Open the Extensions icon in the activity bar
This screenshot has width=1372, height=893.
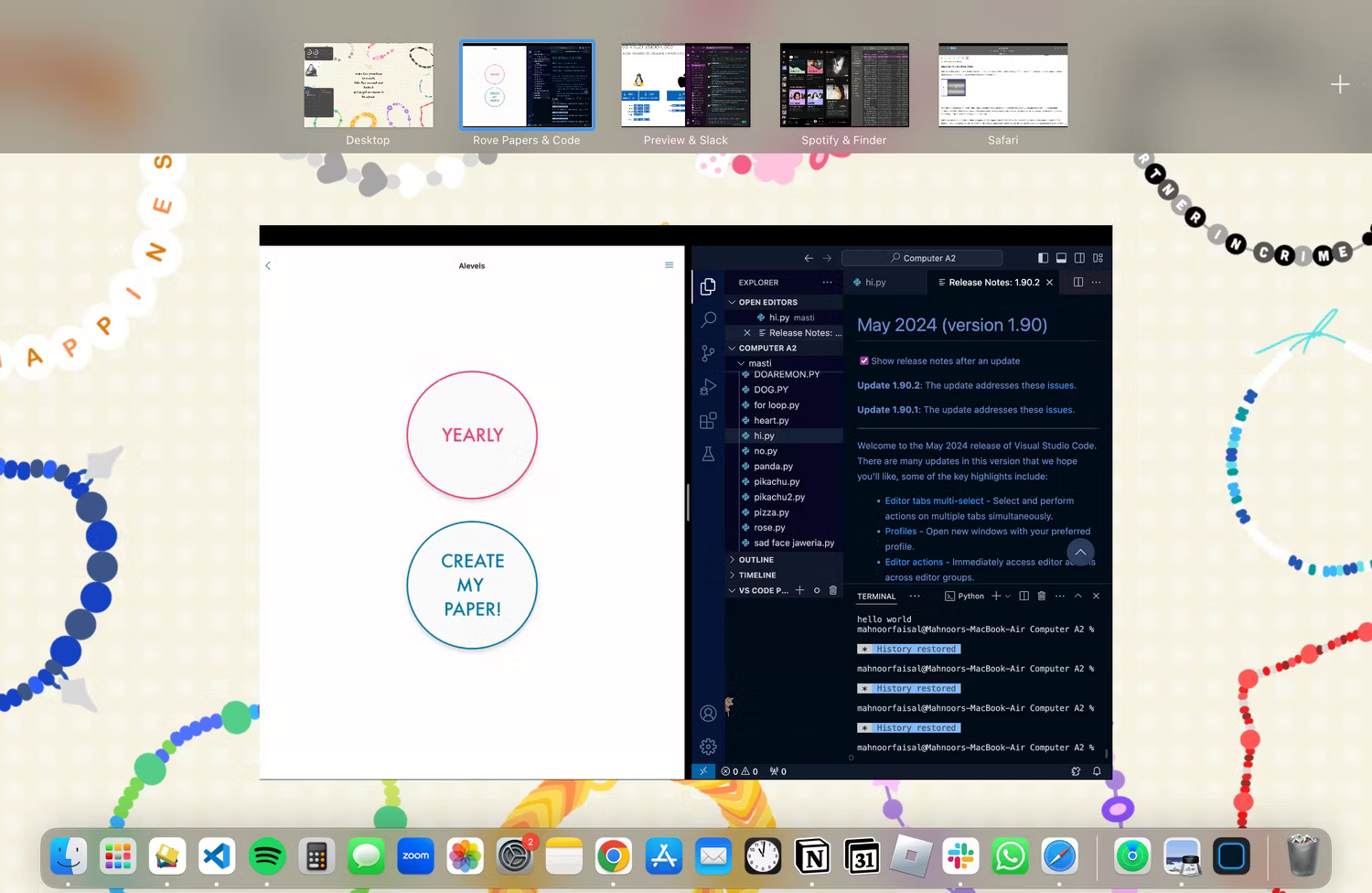click(707, 421)
